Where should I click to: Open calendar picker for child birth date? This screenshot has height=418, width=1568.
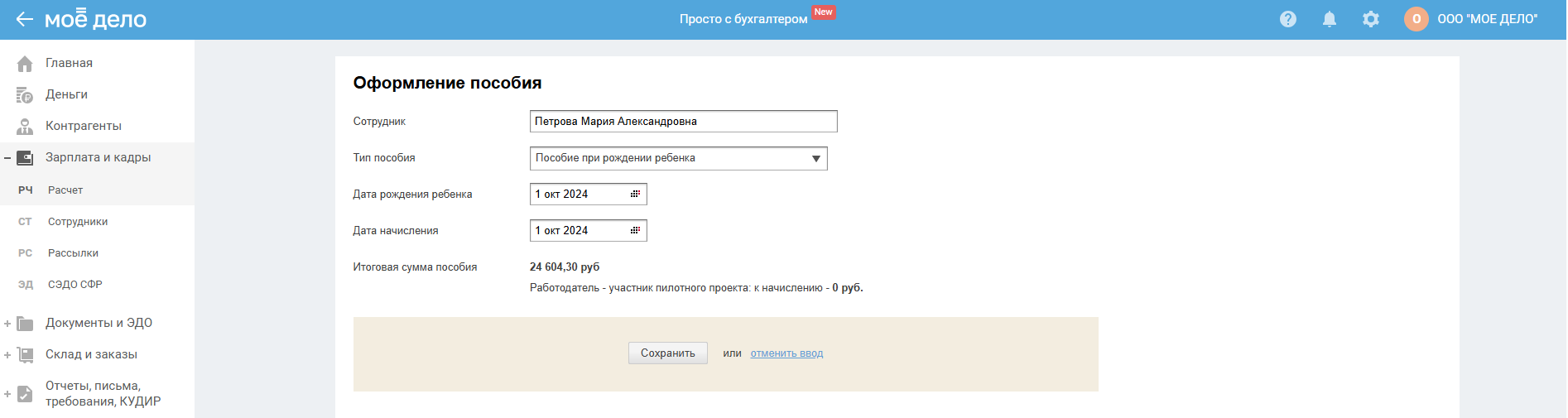pos(635,195)
